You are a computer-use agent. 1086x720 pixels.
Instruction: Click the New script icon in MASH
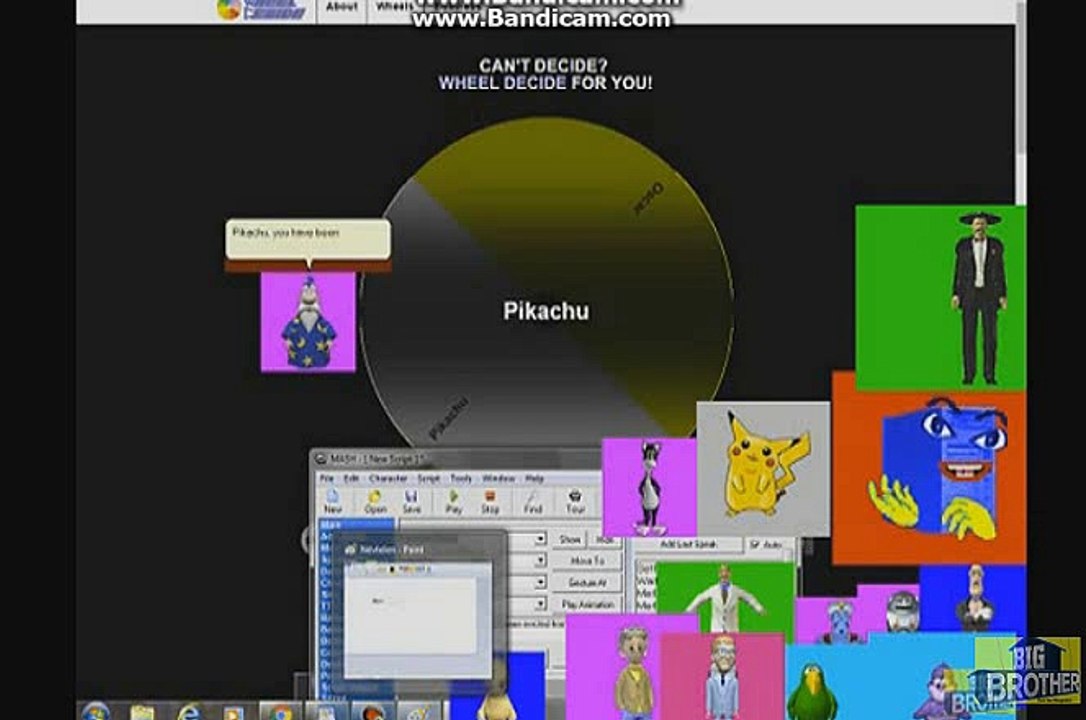[332, 501]
